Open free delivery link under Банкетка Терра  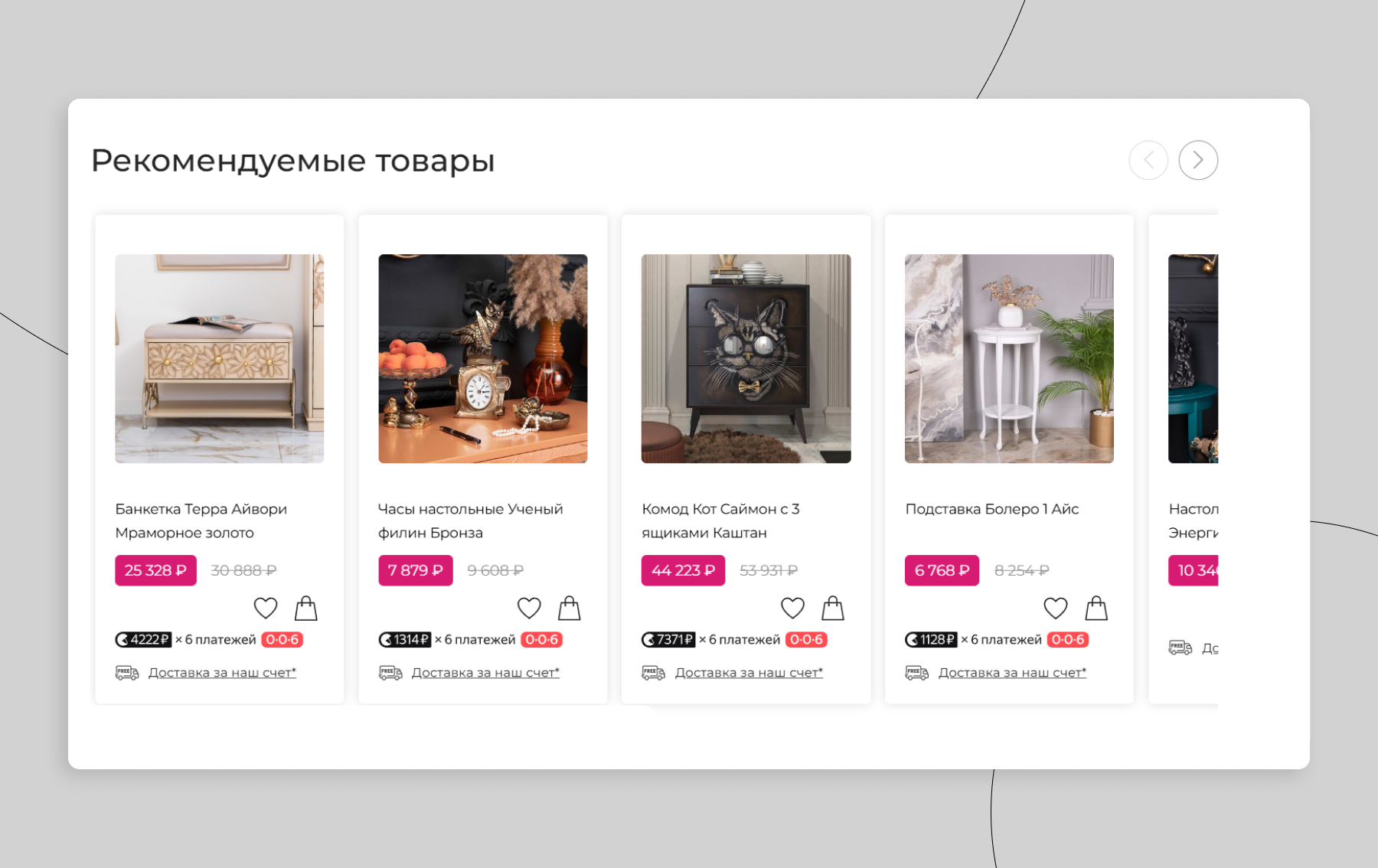click(222, 673)
